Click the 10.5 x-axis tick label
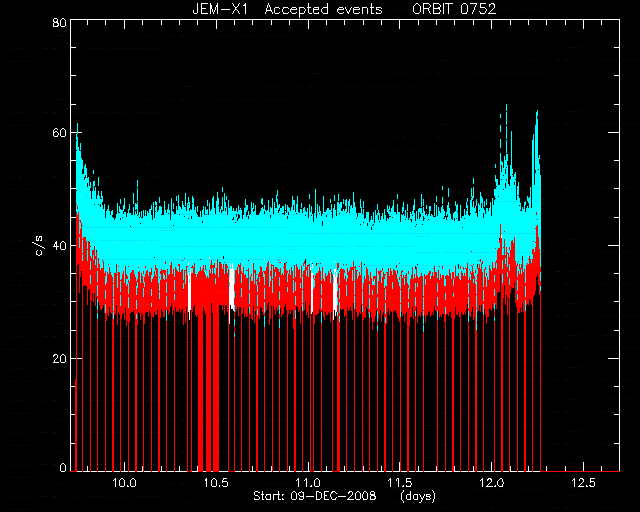 [216, 483]
